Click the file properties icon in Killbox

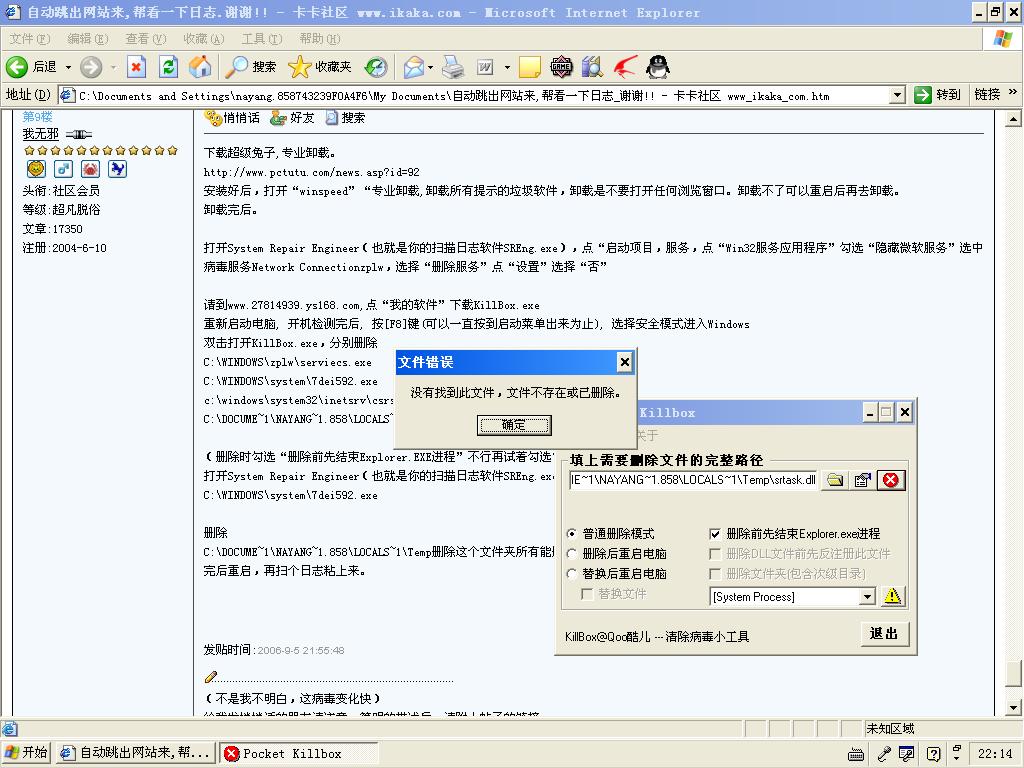click(x=862, y=480)
